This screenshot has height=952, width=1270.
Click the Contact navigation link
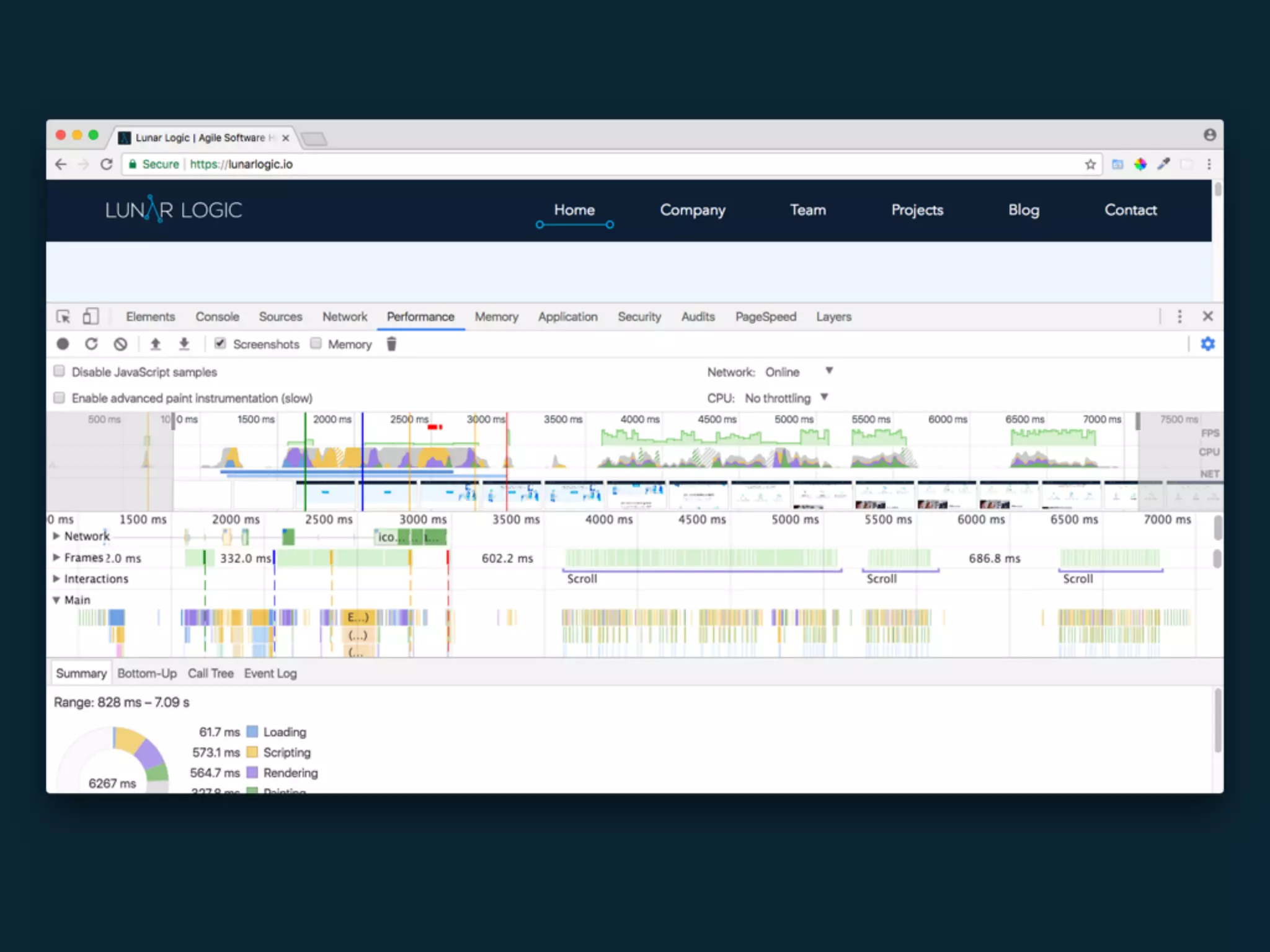pos(1130,210)
